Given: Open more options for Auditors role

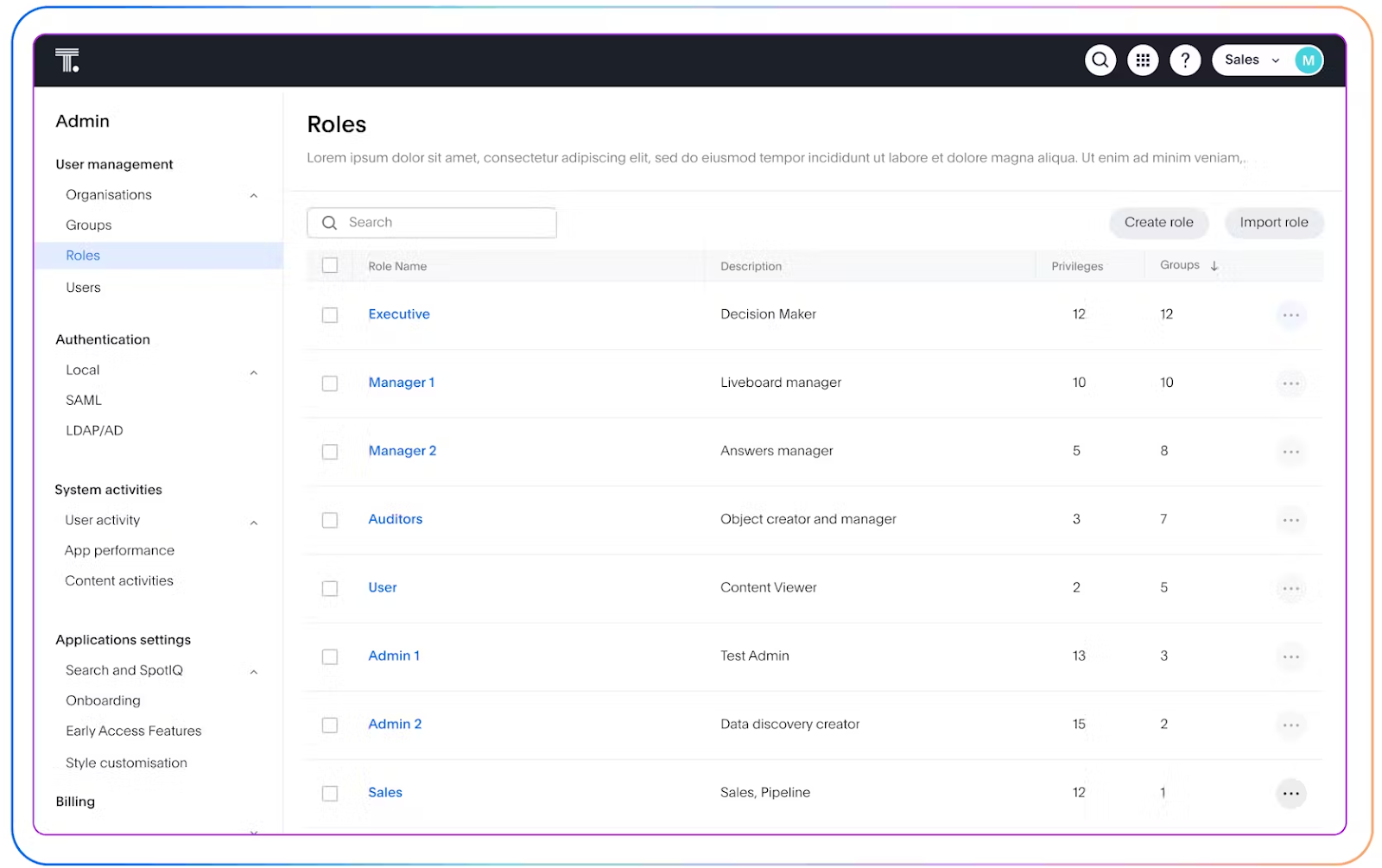Looking at the screenshot, I should (1290, 520).
